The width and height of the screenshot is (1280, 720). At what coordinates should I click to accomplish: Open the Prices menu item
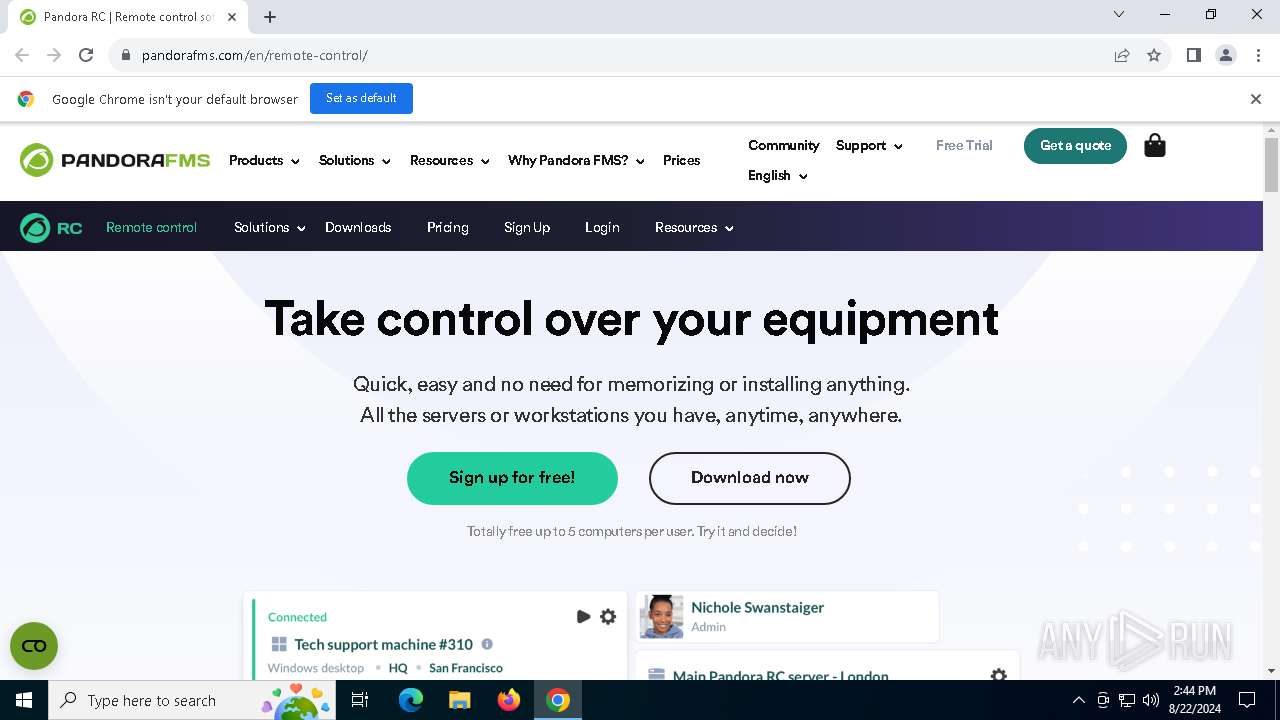(x=681, y=160)
